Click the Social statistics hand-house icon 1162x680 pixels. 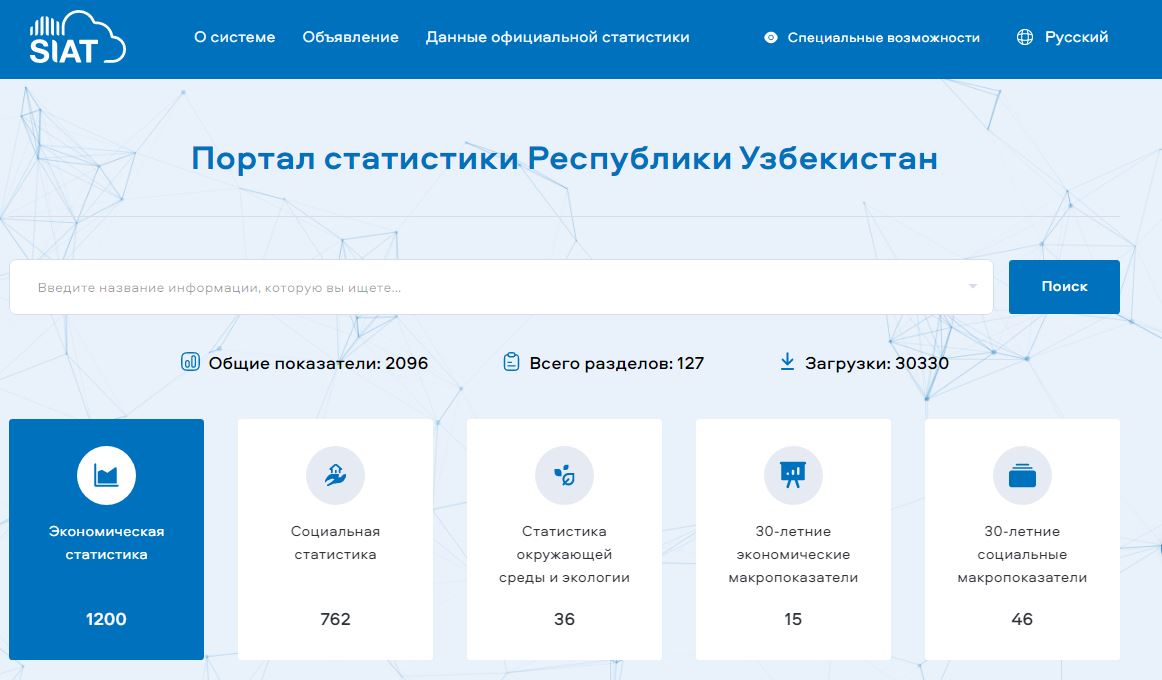click(335, 475)
